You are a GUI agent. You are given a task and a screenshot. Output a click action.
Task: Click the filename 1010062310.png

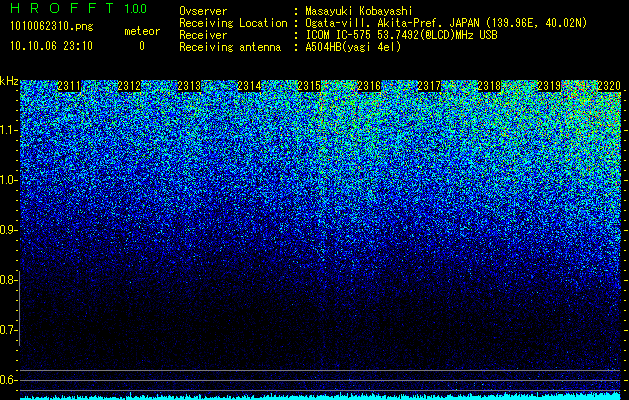pos(52,27)
